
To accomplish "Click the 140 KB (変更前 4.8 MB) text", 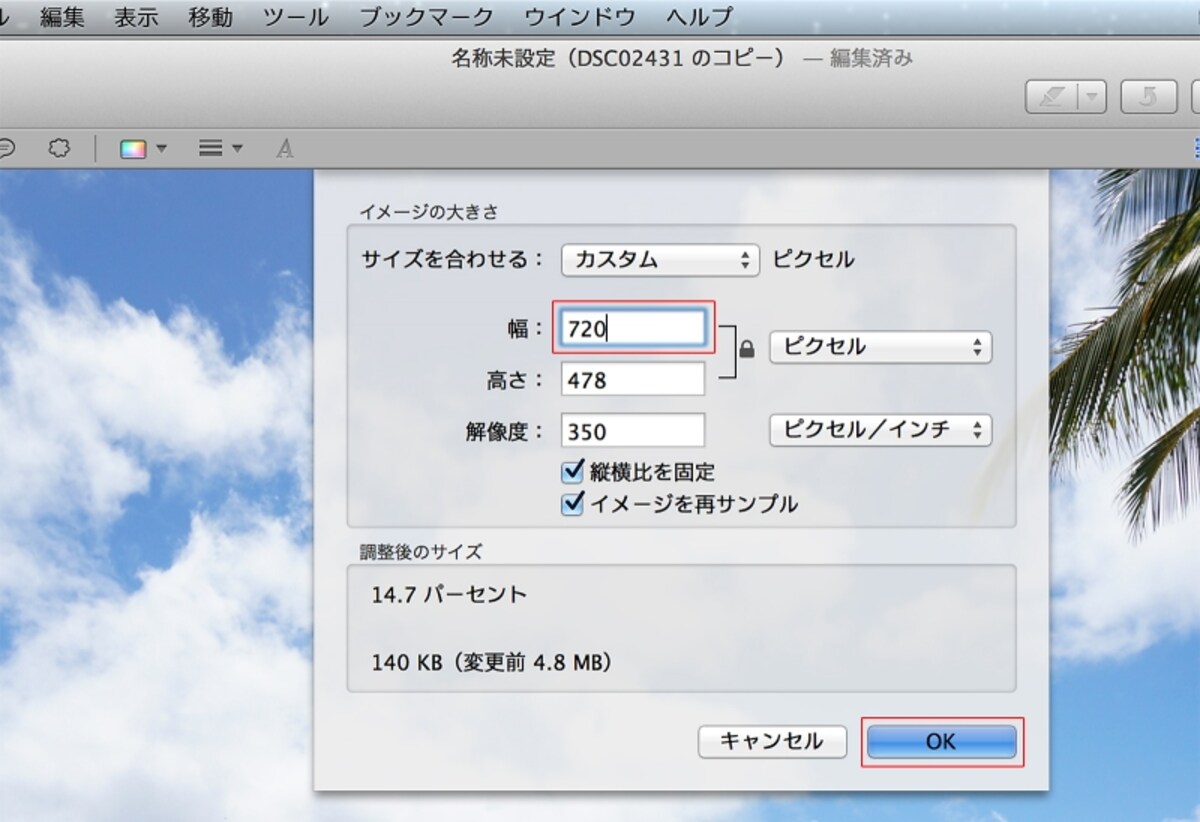I will click(x=492, y=662).
